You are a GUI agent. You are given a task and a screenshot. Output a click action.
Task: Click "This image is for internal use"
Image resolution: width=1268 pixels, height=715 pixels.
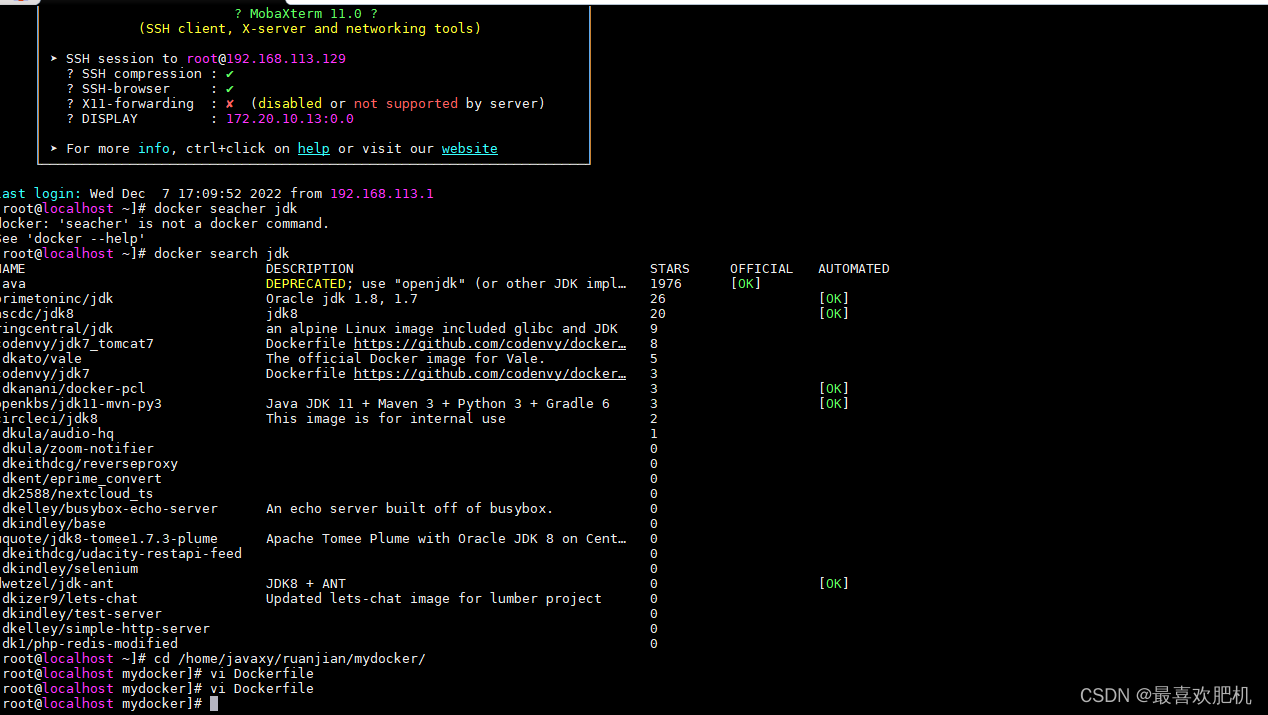point(386,418)
